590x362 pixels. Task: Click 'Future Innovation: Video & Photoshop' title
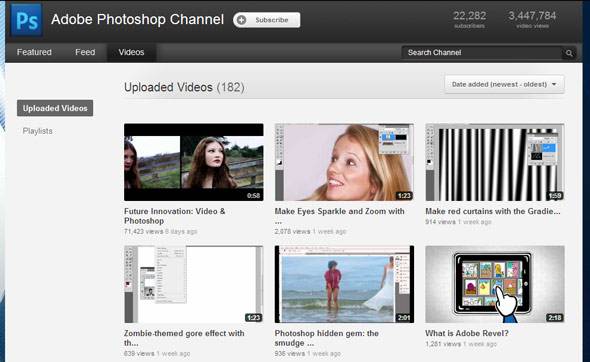tap(175, 216)
